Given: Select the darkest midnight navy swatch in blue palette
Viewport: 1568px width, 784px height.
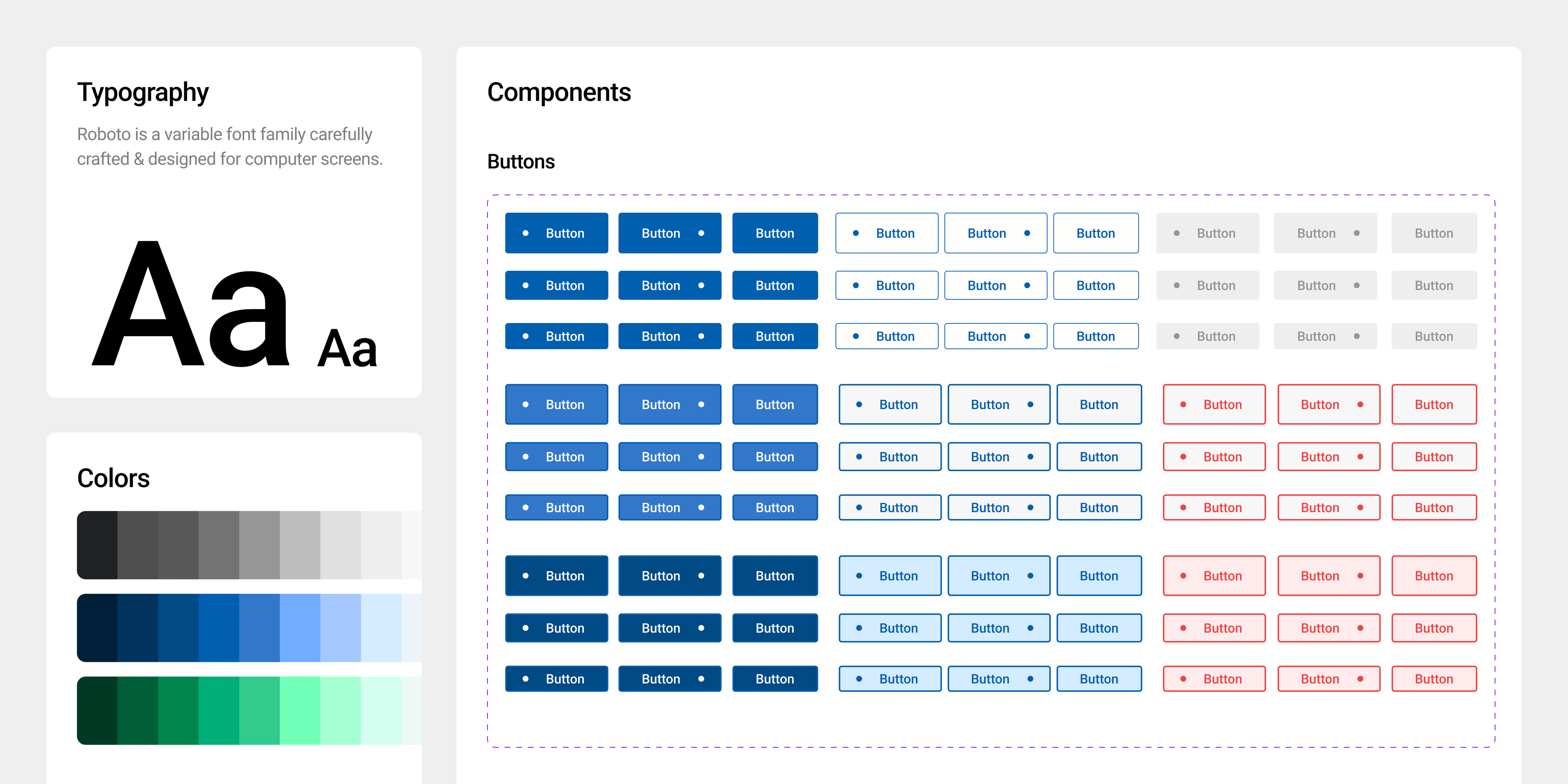Looking at the screenshot, I should (x=98, y=628).
